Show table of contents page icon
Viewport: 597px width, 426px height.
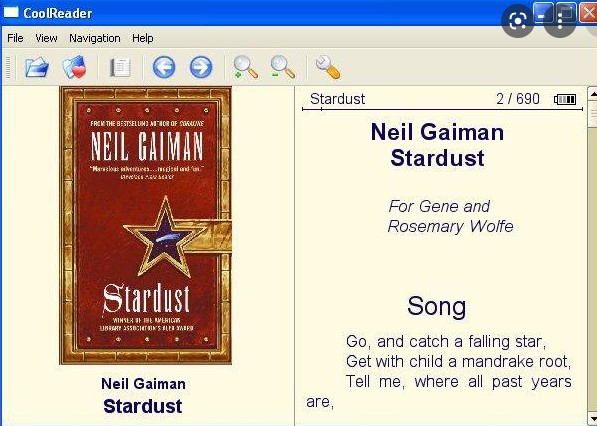coord(120,68)
